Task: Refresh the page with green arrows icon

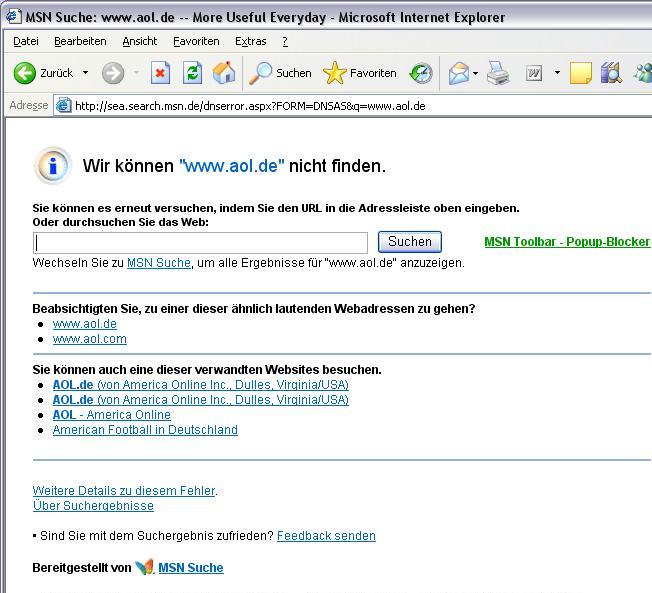Action: point(193,73)
